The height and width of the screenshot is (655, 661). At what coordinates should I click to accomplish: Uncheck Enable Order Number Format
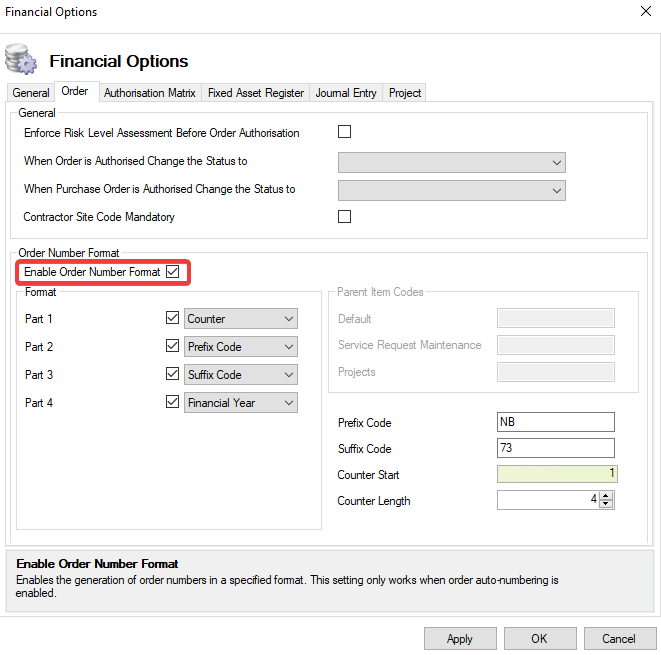pos(173,271)
